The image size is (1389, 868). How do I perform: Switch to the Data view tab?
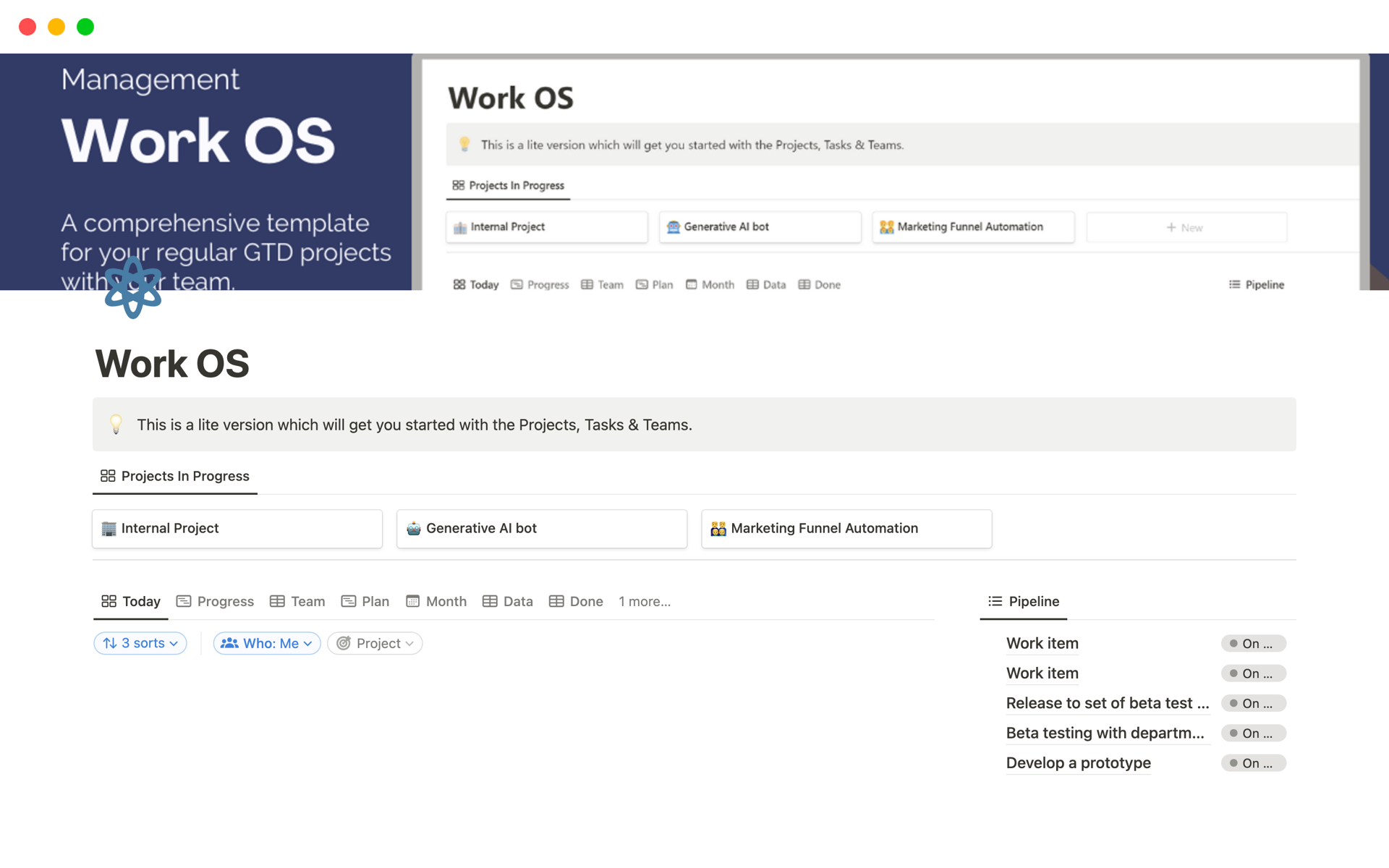(508, 601)
